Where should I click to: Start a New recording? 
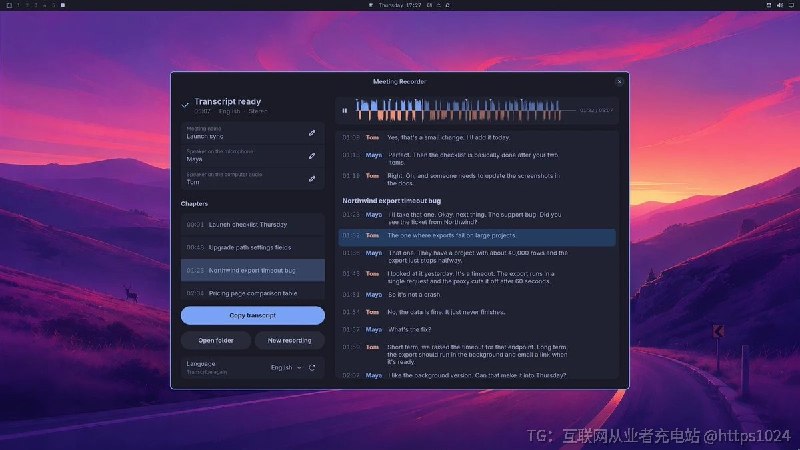coord(289,340)
